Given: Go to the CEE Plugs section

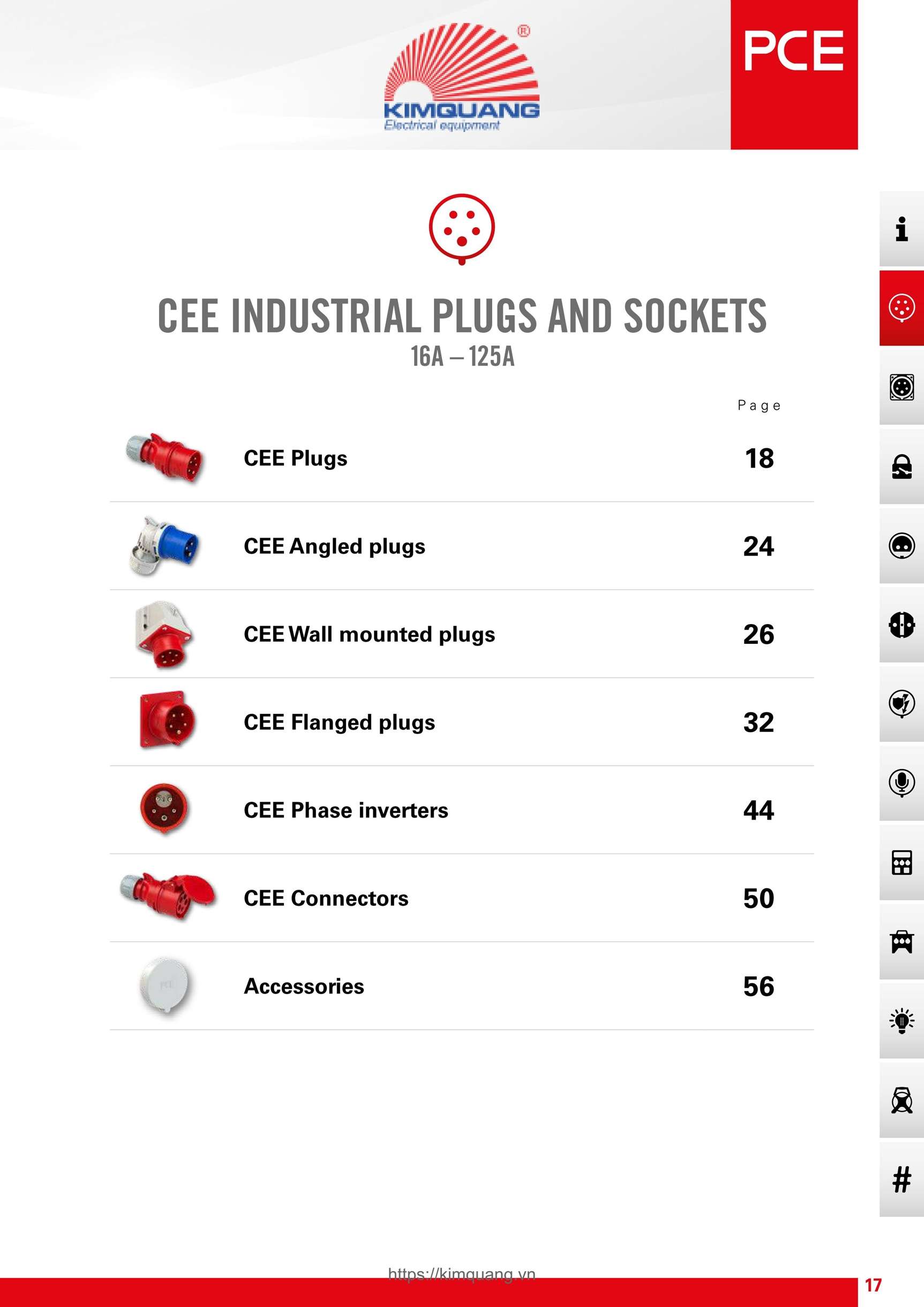Looking at the screenshot, I should tap(296, 458).
